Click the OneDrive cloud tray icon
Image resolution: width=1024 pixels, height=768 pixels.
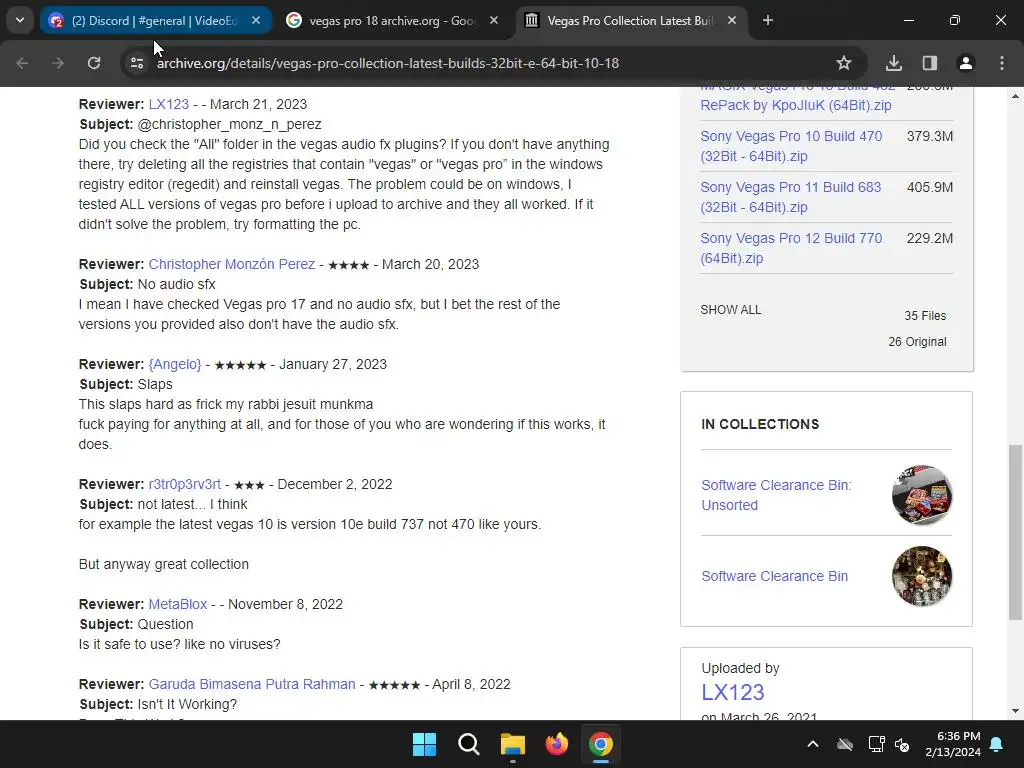(845, 744)
